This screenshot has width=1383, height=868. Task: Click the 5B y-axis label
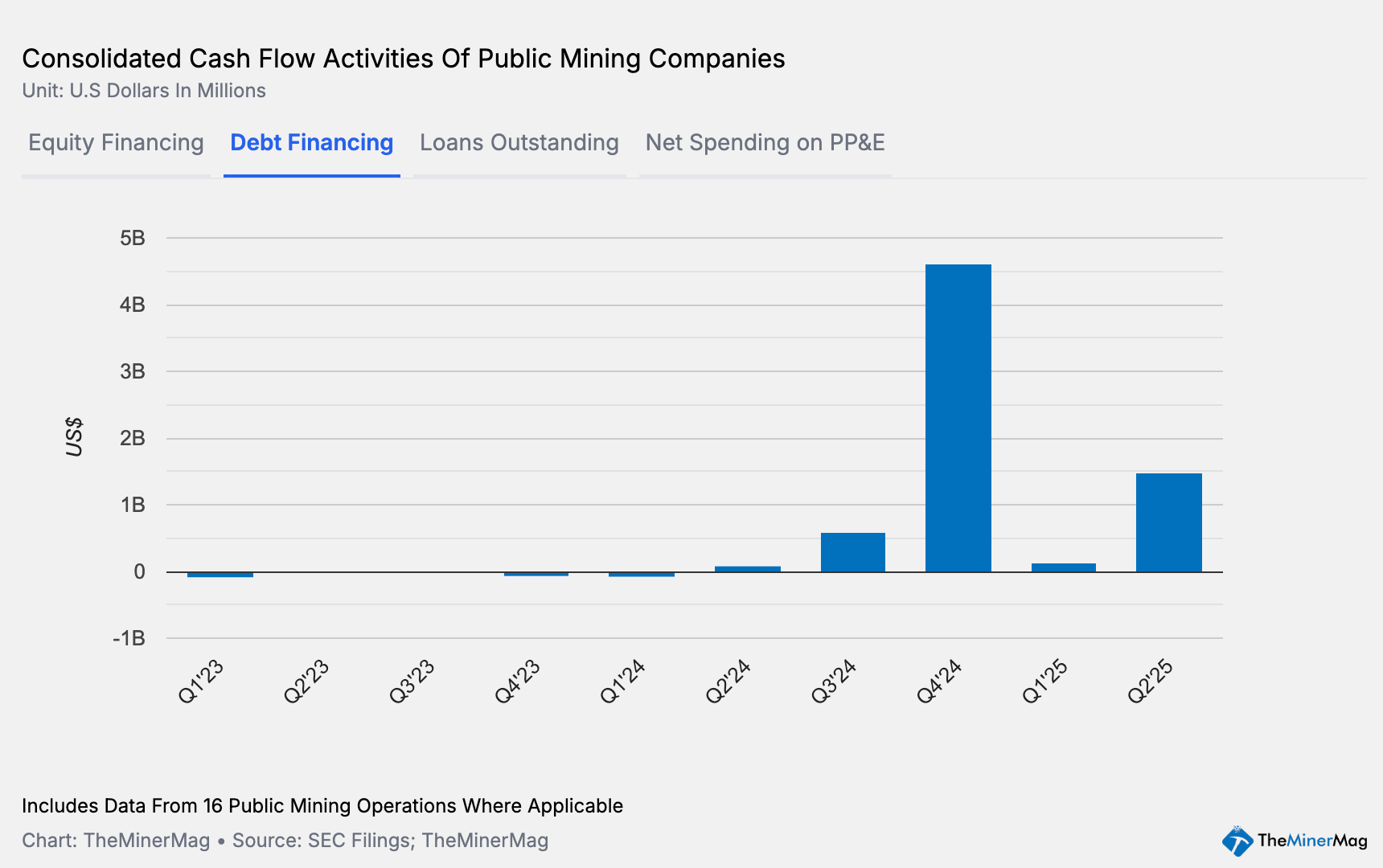pyautogui.click(x=132, y=238)
